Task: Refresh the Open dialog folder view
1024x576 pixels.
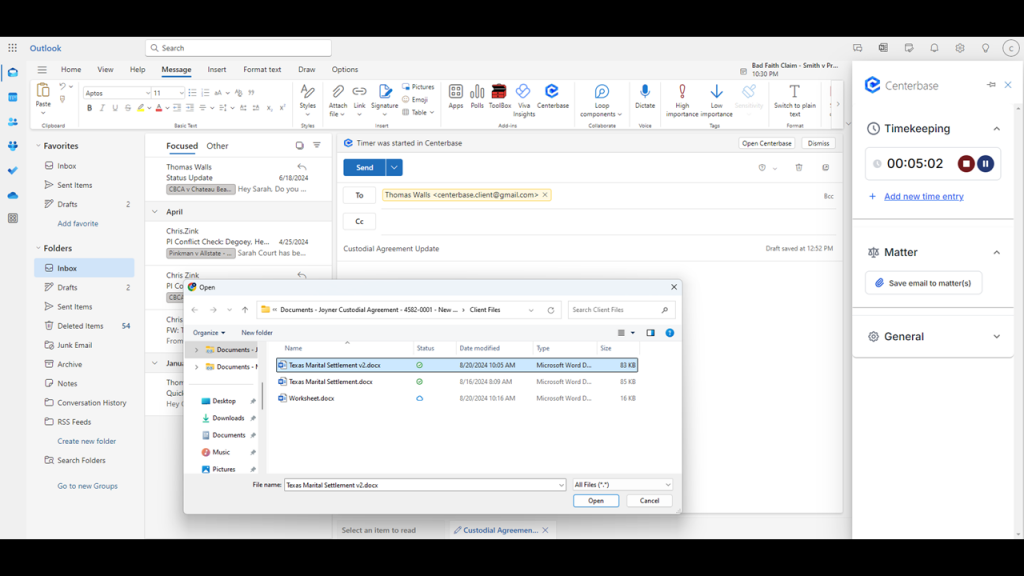Action: tap(551, 310)
